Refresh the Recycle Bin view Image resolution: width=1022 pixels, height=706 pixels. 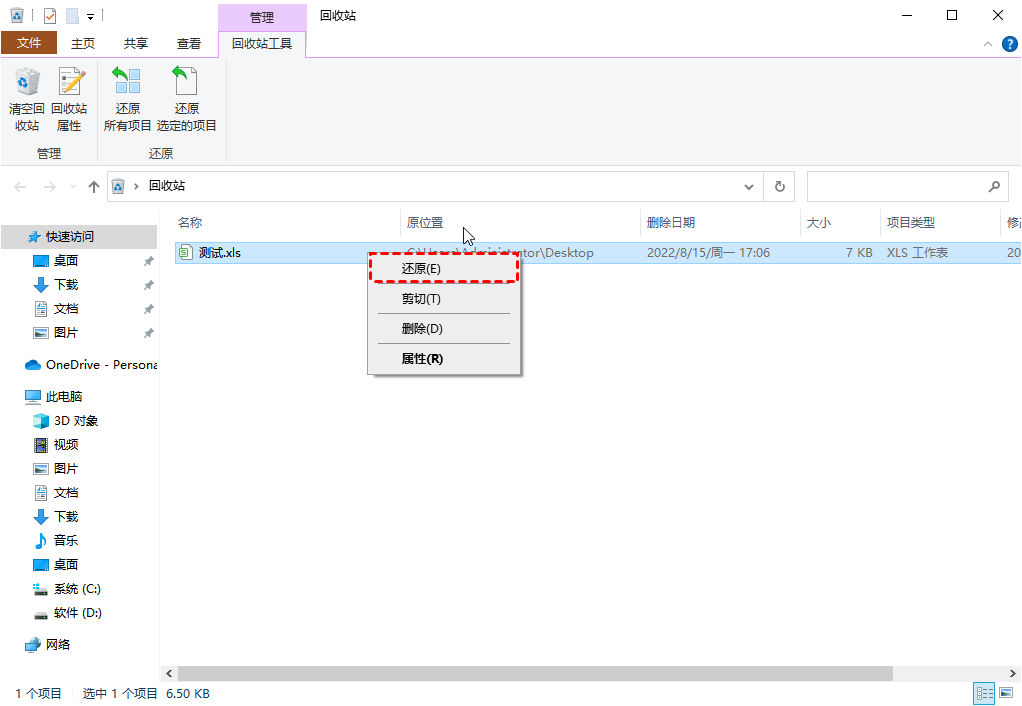click(x=780, y=187)
